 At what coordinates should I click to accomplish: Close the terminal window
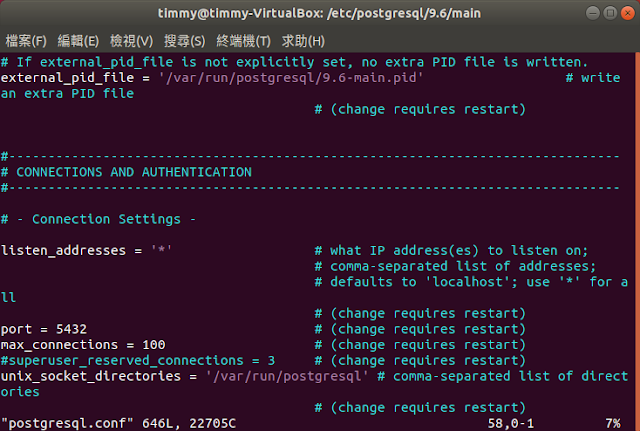click(x=628, y=13)
